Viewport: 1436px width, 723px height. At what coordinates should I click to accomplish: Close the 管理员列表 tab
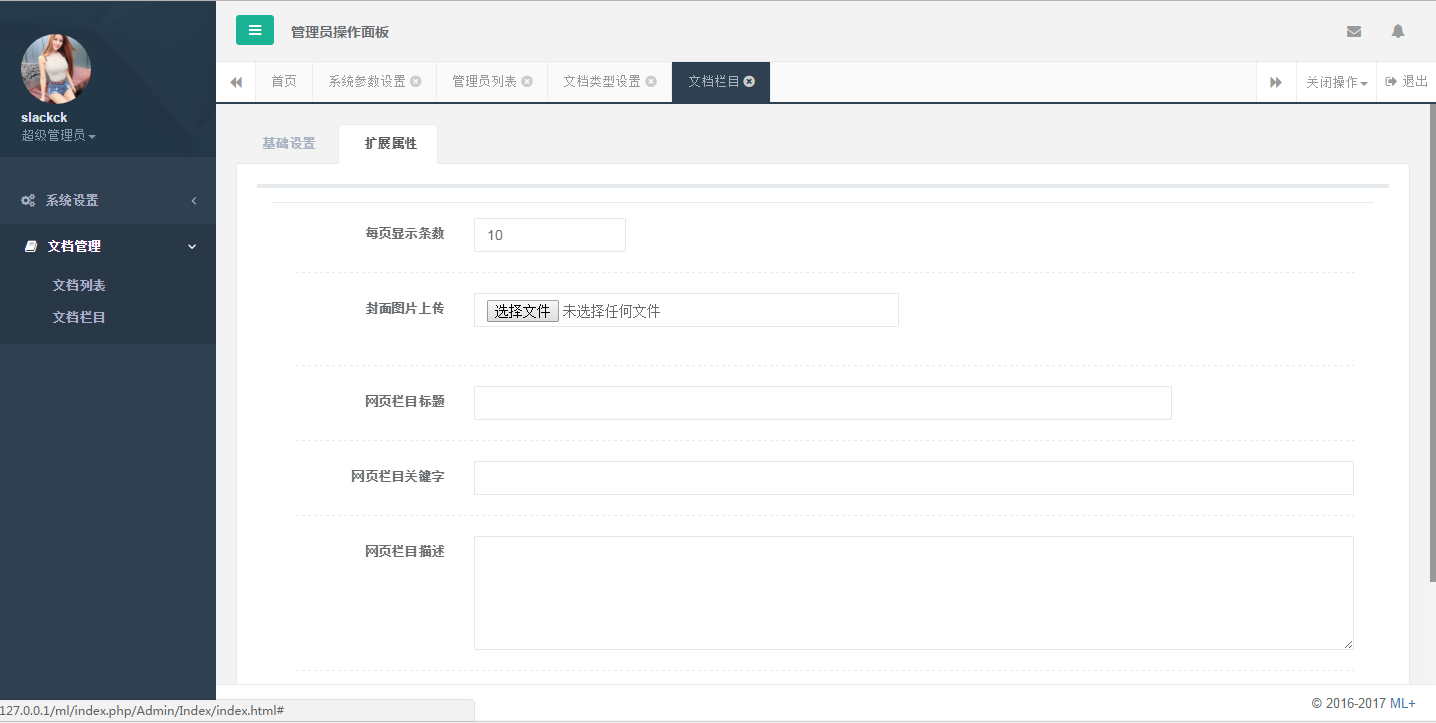point(527,82)
